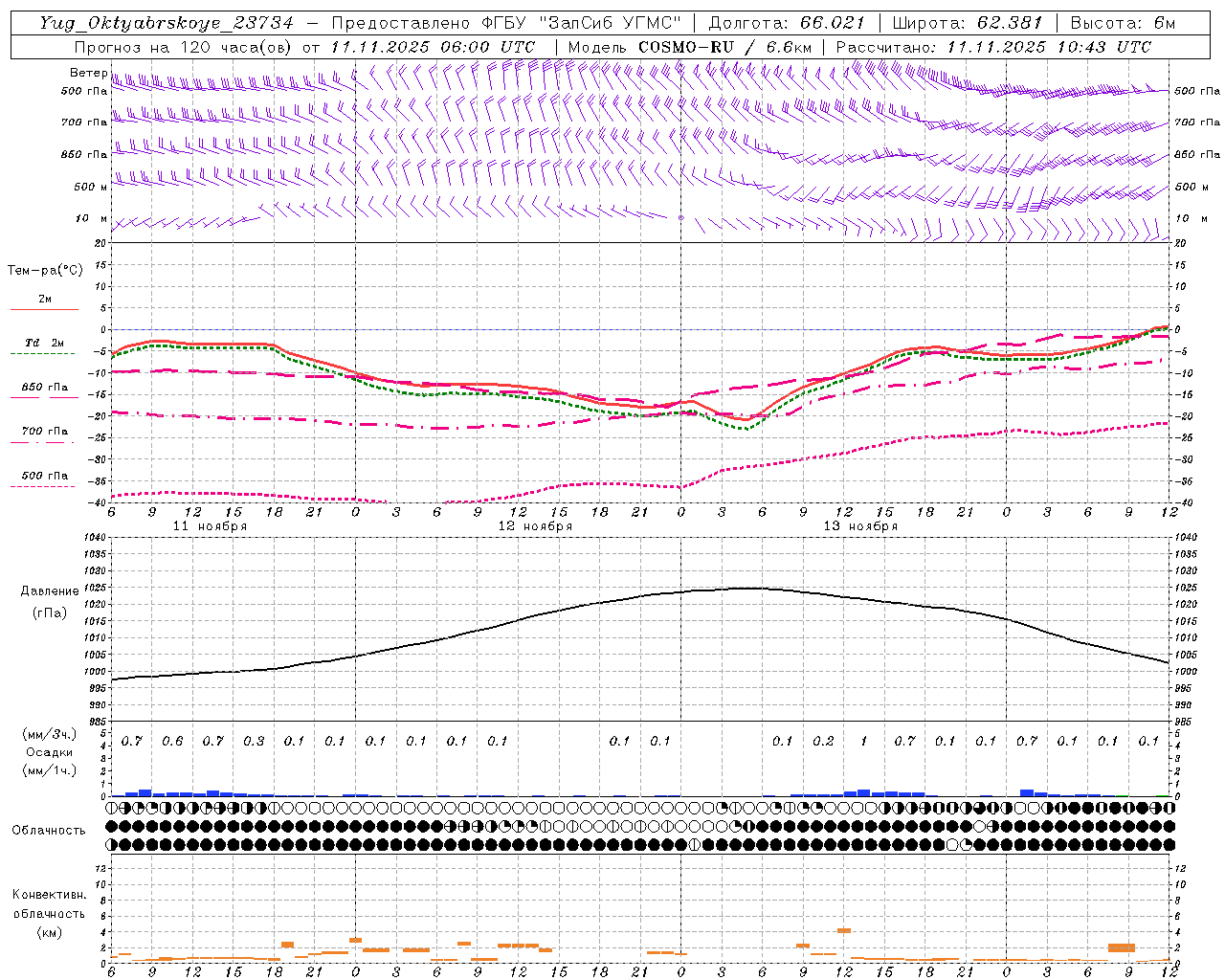Select the longitude value Долгота: 66.021
This screenshot has width=1225, height=980.
786,23
